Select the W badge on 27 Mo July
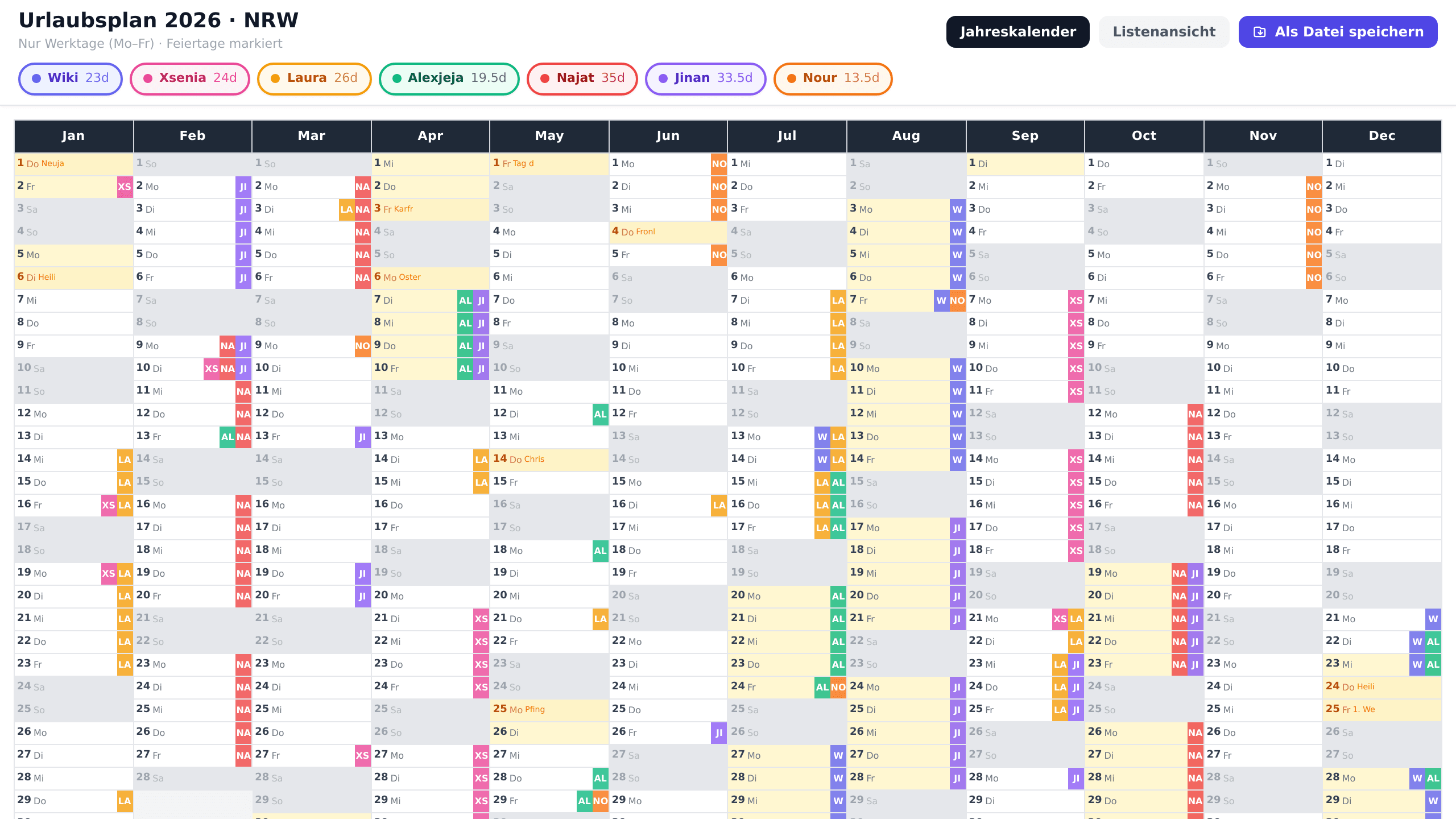The width and height of the screenshot is (1456, 819). point(838,755)
